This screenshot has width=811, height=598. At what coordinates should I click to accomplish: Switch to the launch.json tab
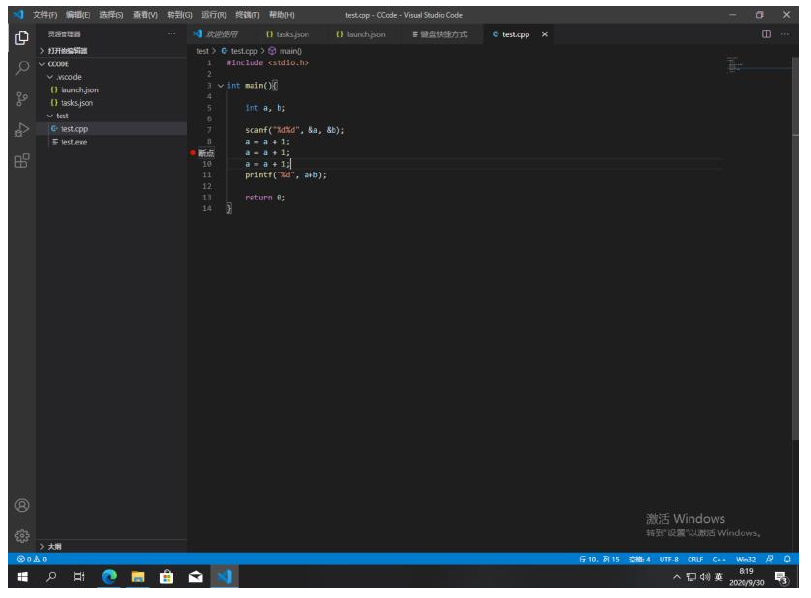pyautogui.click(x=365, y=34)
